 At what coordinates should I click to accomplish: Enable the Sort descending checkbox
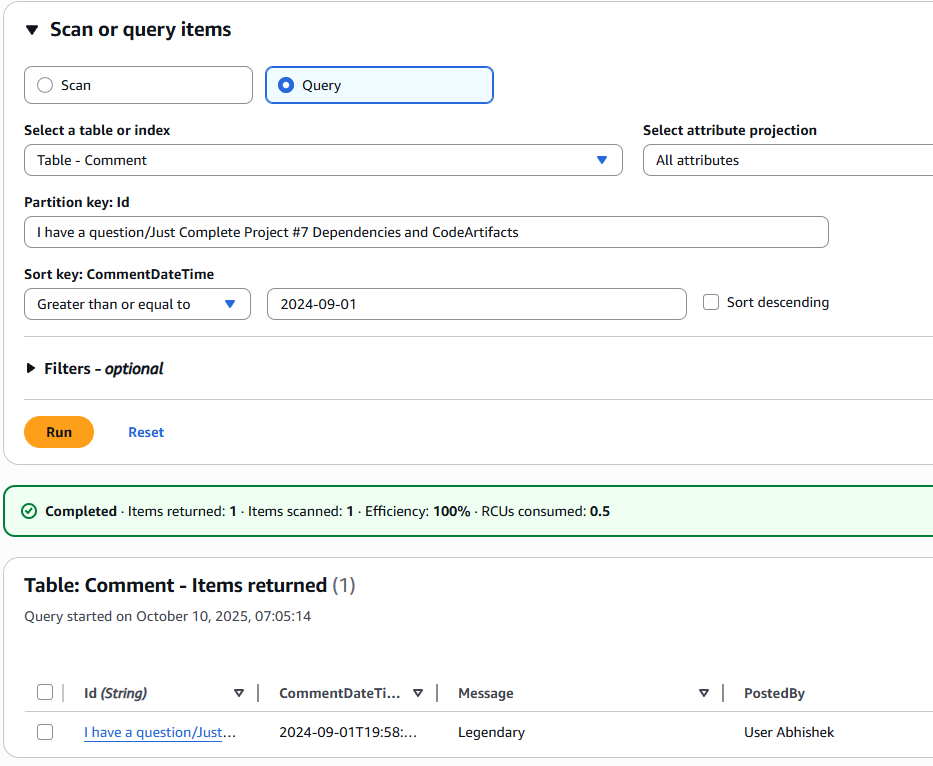coord(711,302)
